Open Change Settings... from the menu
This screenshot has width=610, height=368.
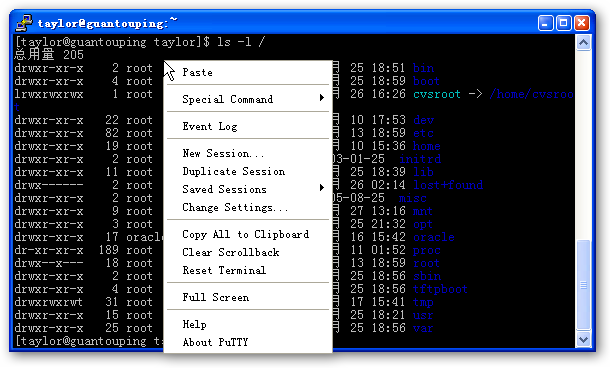click(x=247, y=207)
